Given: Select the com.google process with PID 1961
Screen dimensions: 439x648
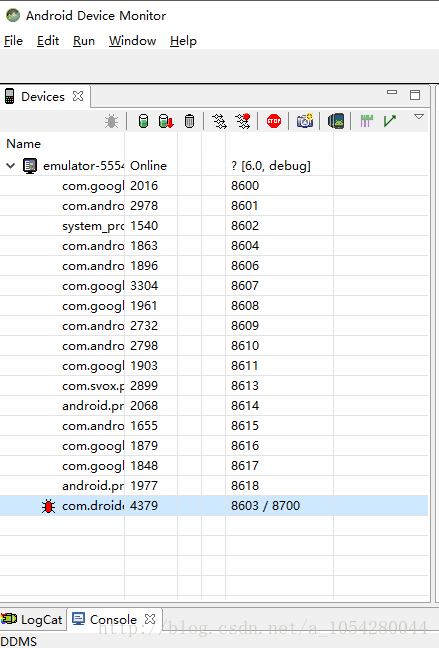Looking at the screenshot, I should 214,306.
